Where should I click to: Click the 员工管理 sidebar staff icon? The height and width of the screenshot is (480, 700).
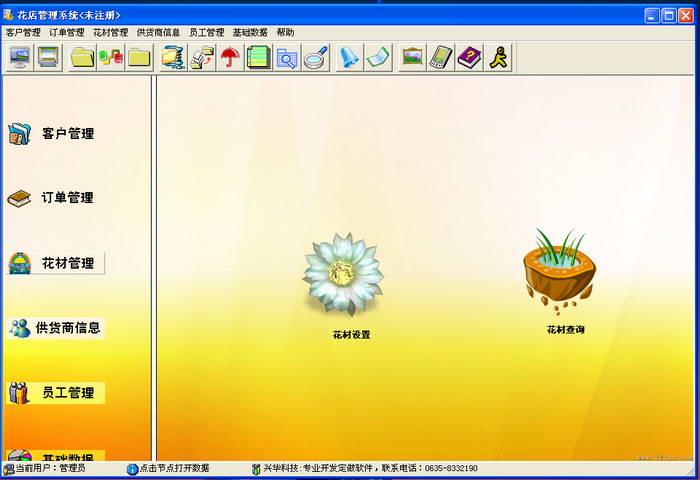tap(19, 393)
